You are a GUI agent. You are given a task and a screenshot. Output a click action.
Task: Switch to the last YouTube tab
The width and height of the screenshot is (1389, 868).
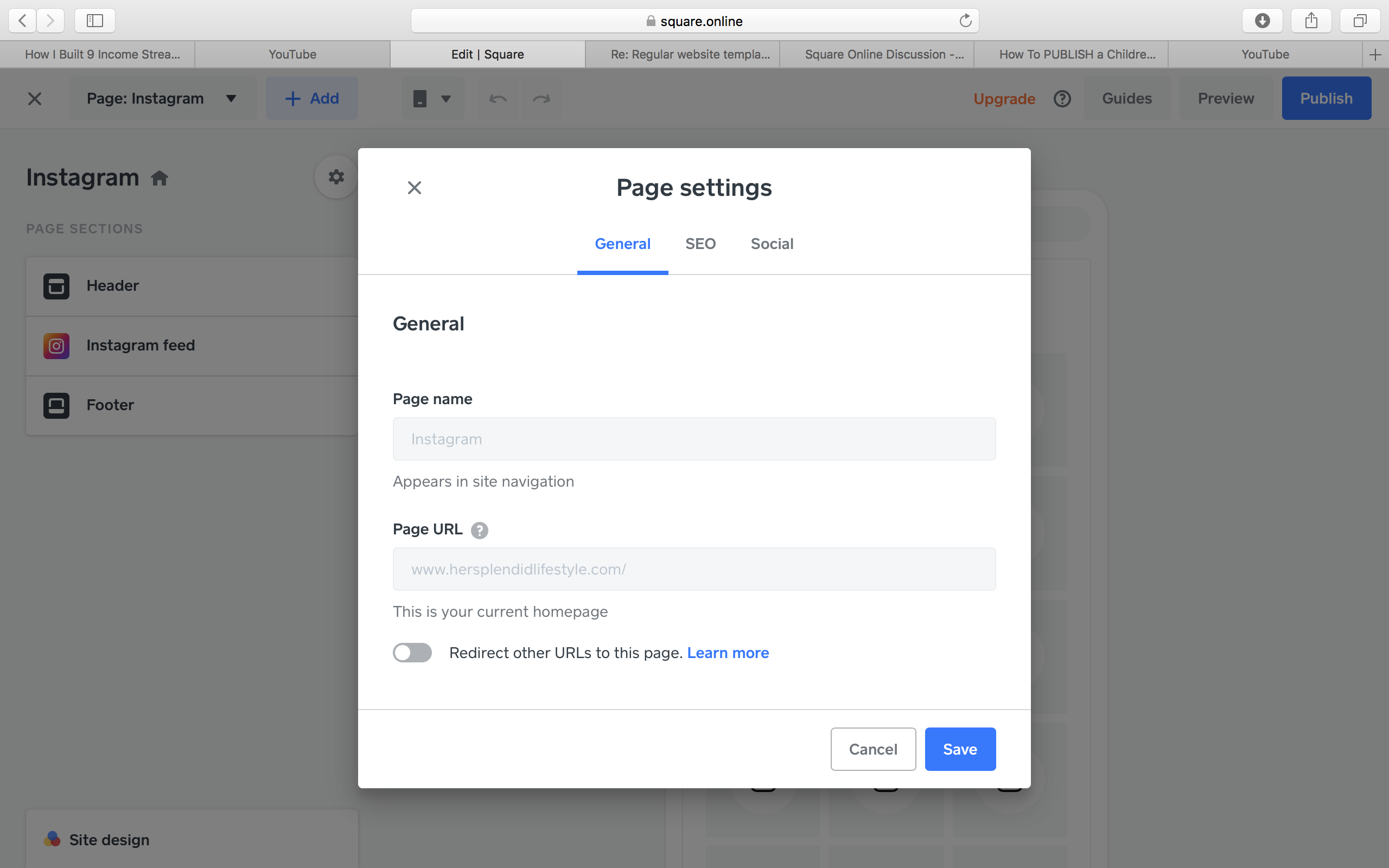pos(1265,55)
